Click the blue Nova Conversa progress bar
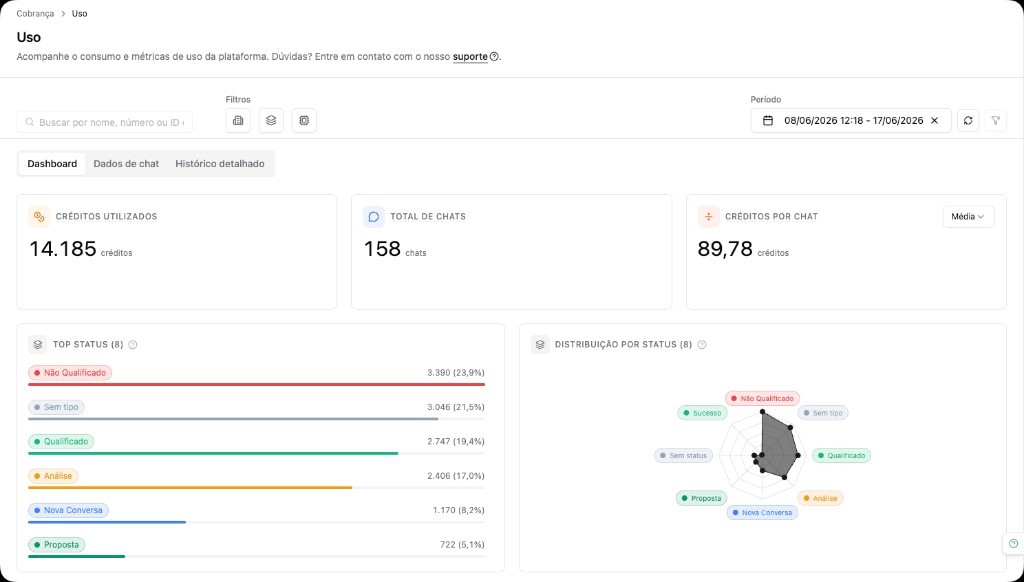This screenshot has width=1024, height=582. (107, 522)
